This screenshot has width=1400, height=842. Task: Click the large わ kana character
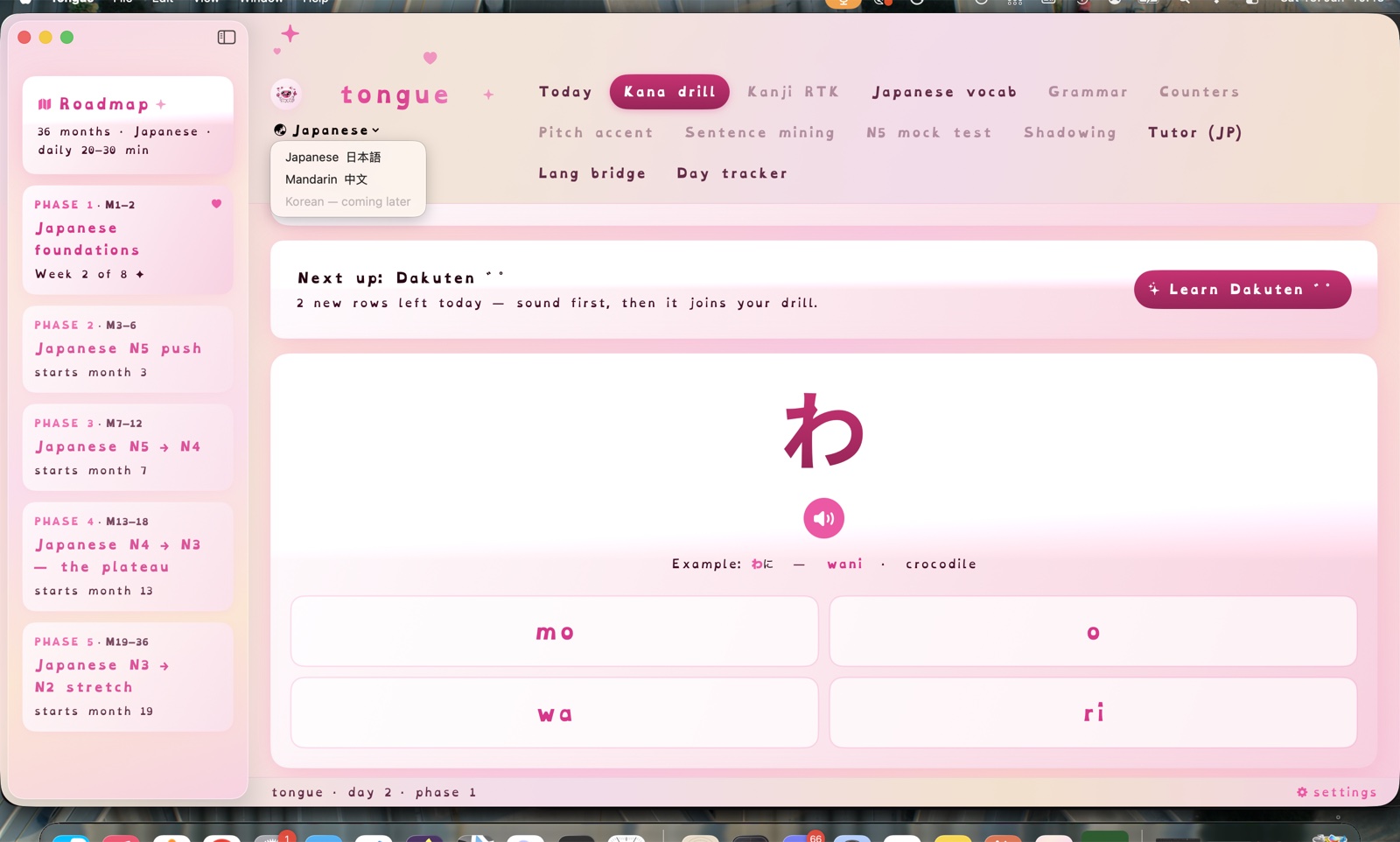point(823,430)
